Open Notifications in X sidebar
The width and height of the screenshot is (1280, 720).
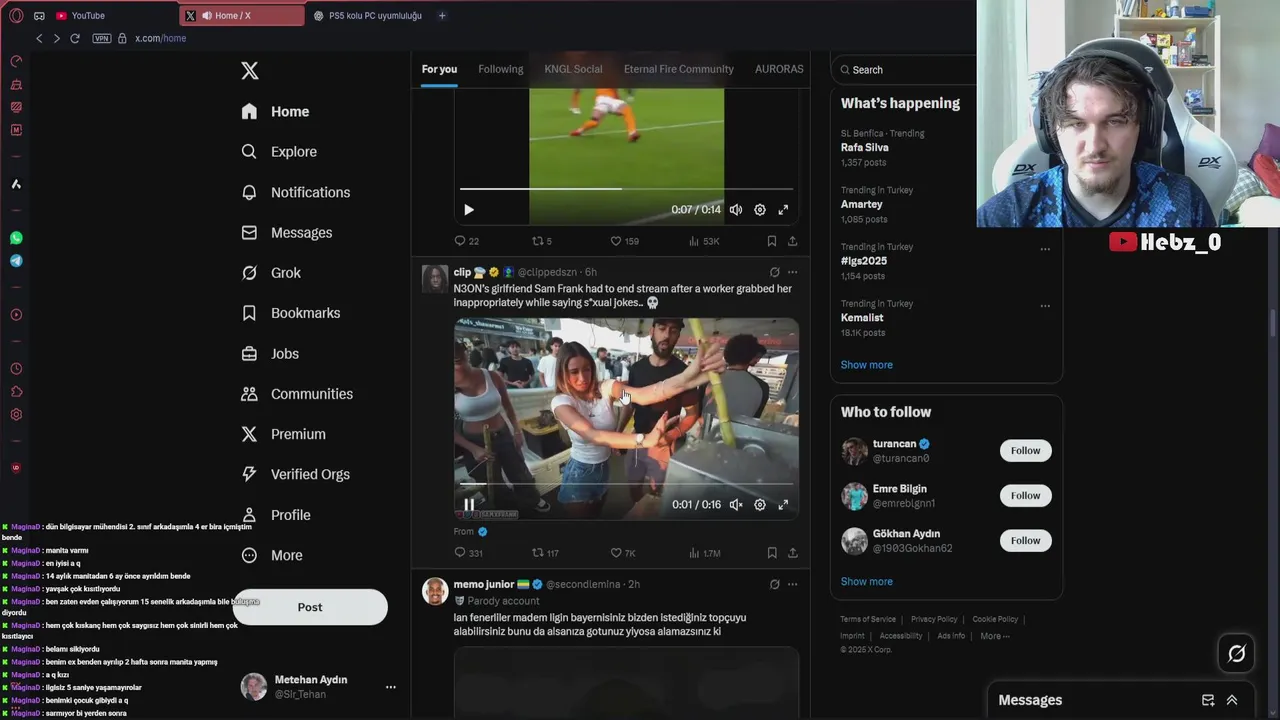(x=296, y=192)
